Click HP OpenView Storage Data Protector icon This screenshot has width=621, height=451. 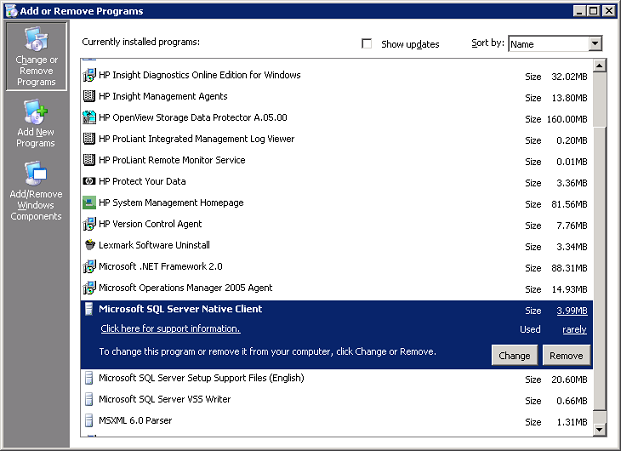(89, 117)
